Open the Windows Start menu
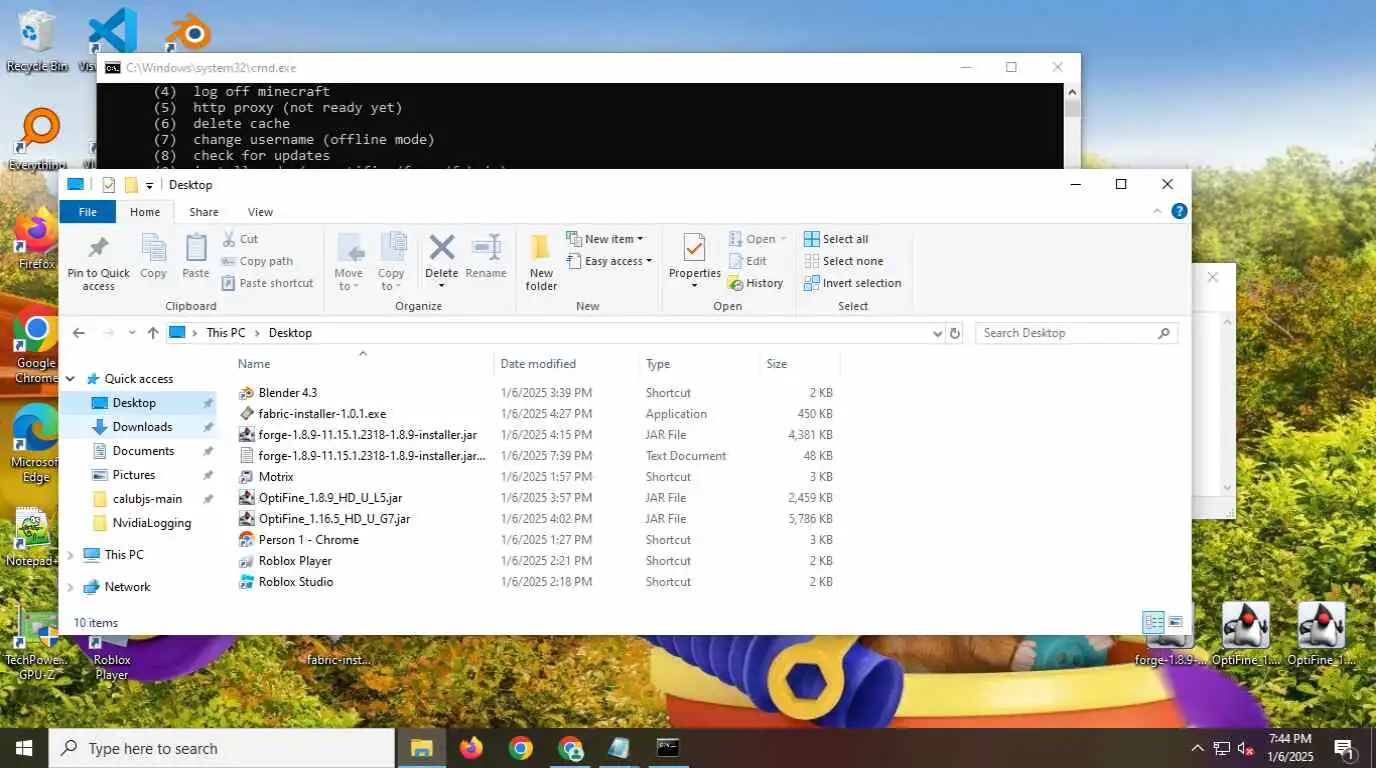 [x=24, y=748]
